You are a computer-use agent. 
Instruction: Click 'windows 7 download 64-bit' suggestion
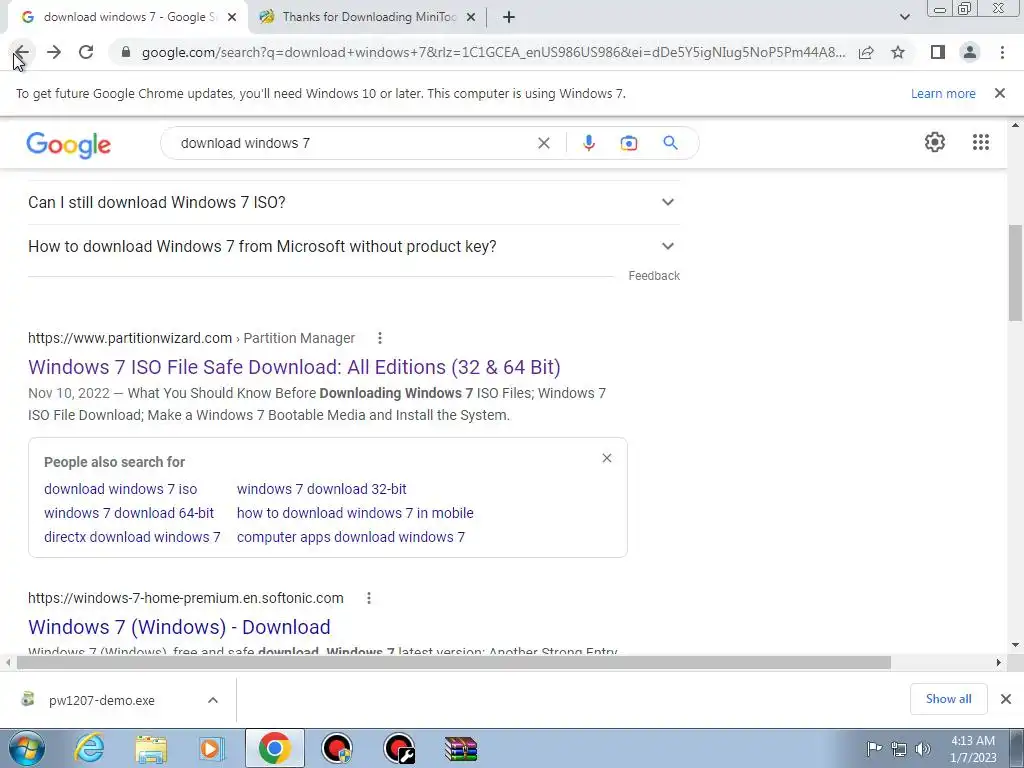129,513
